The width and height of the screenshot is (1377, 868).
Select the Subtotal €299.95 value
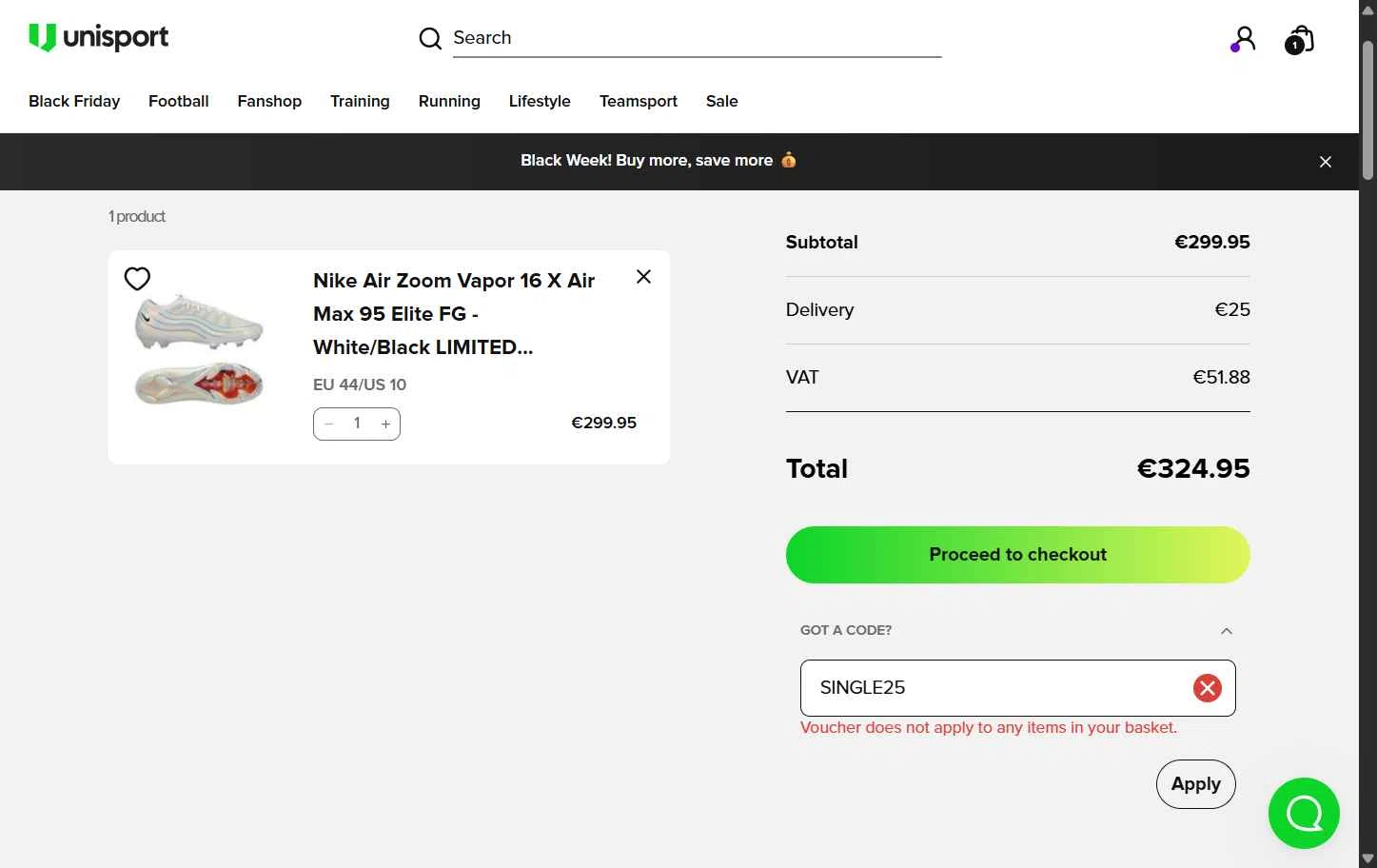click(x=1212, y=242)
